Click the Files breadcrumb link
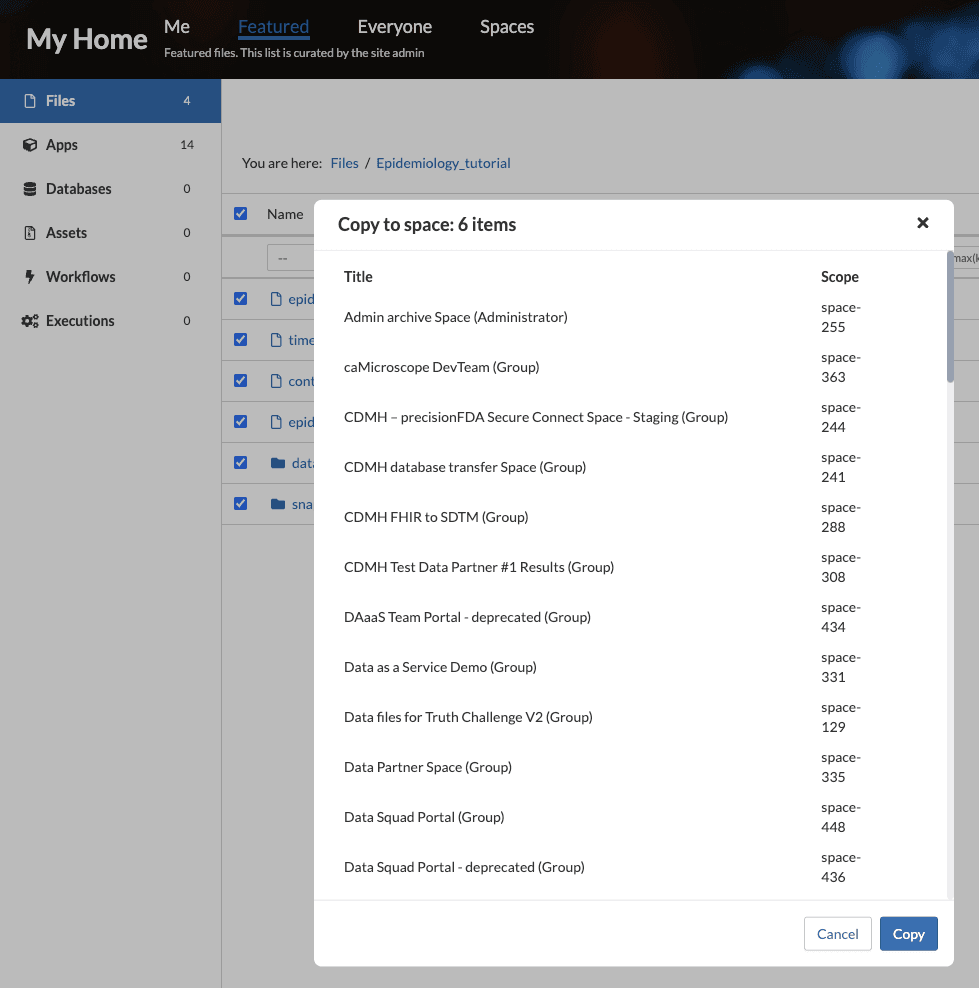Screen dimensions: 979x988 344,163
